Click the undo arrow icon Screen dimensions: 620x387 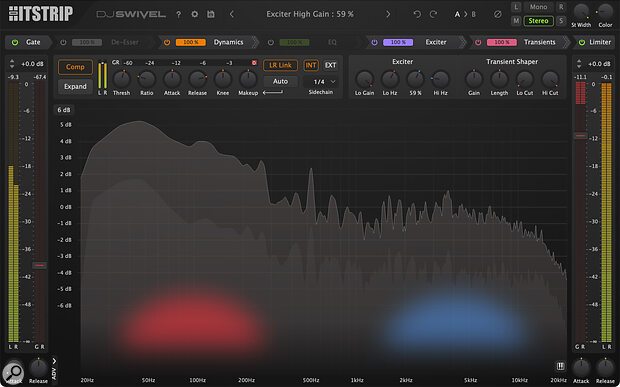pos(417,14)
